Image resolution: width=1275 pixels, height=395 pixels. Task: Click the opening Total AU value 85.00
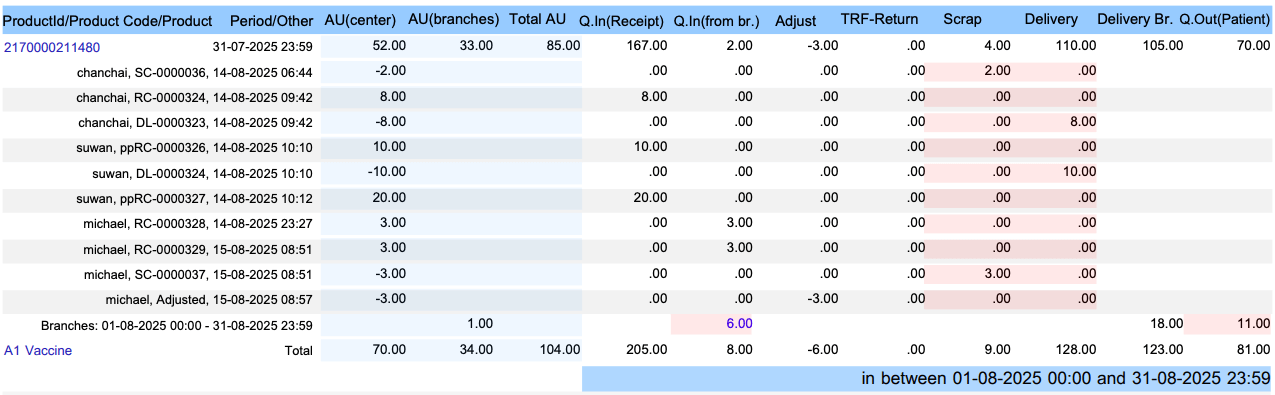(x=563, y=46)
